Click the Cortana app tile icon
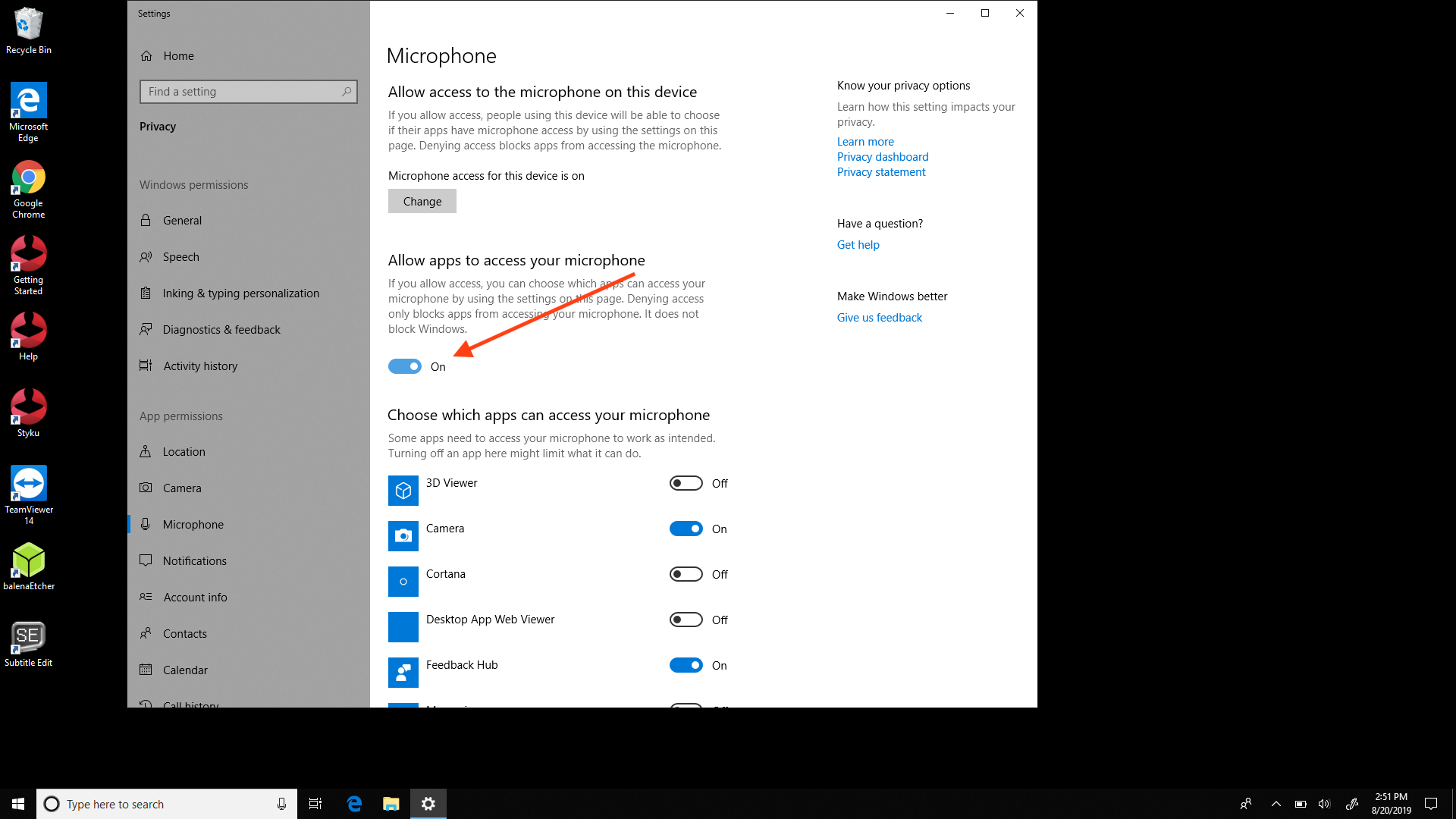1456x819 pixels. click(x=403, y=582)
